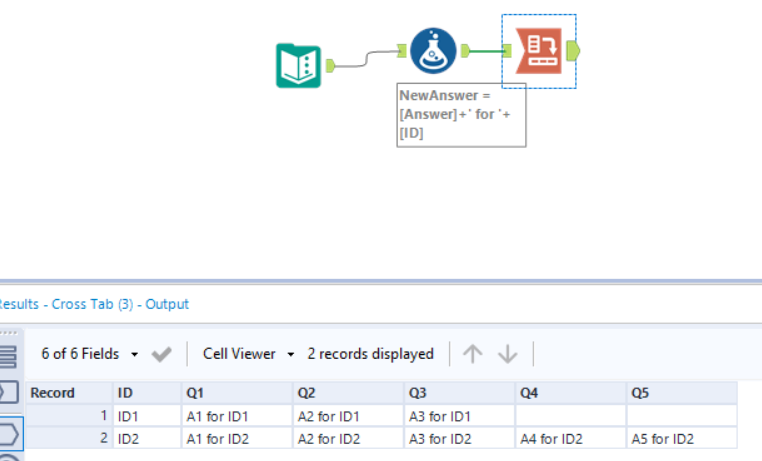Click the NewAnswer formula annotation box
Viewport: 762px width, 461px height.
[x=461, y=113]
